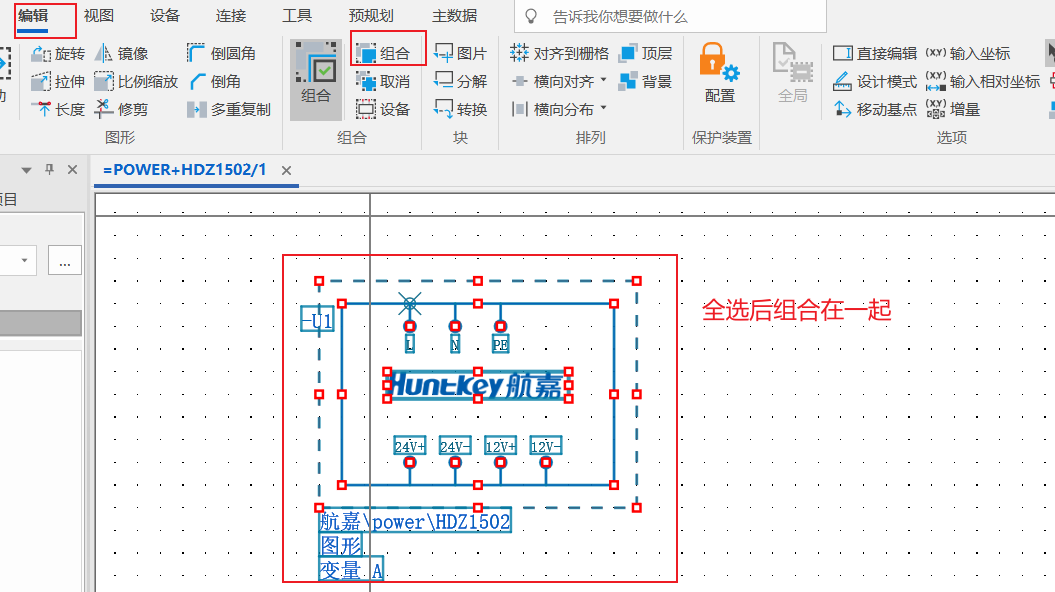Insert a 图片 picture block
This screenshot has width=1055, height=592.
(460, 54)
